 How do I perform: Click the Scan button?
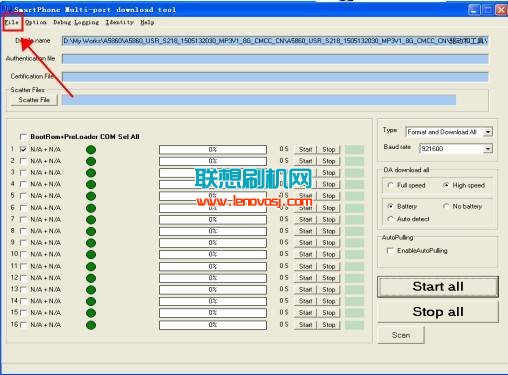pos(401,335)
